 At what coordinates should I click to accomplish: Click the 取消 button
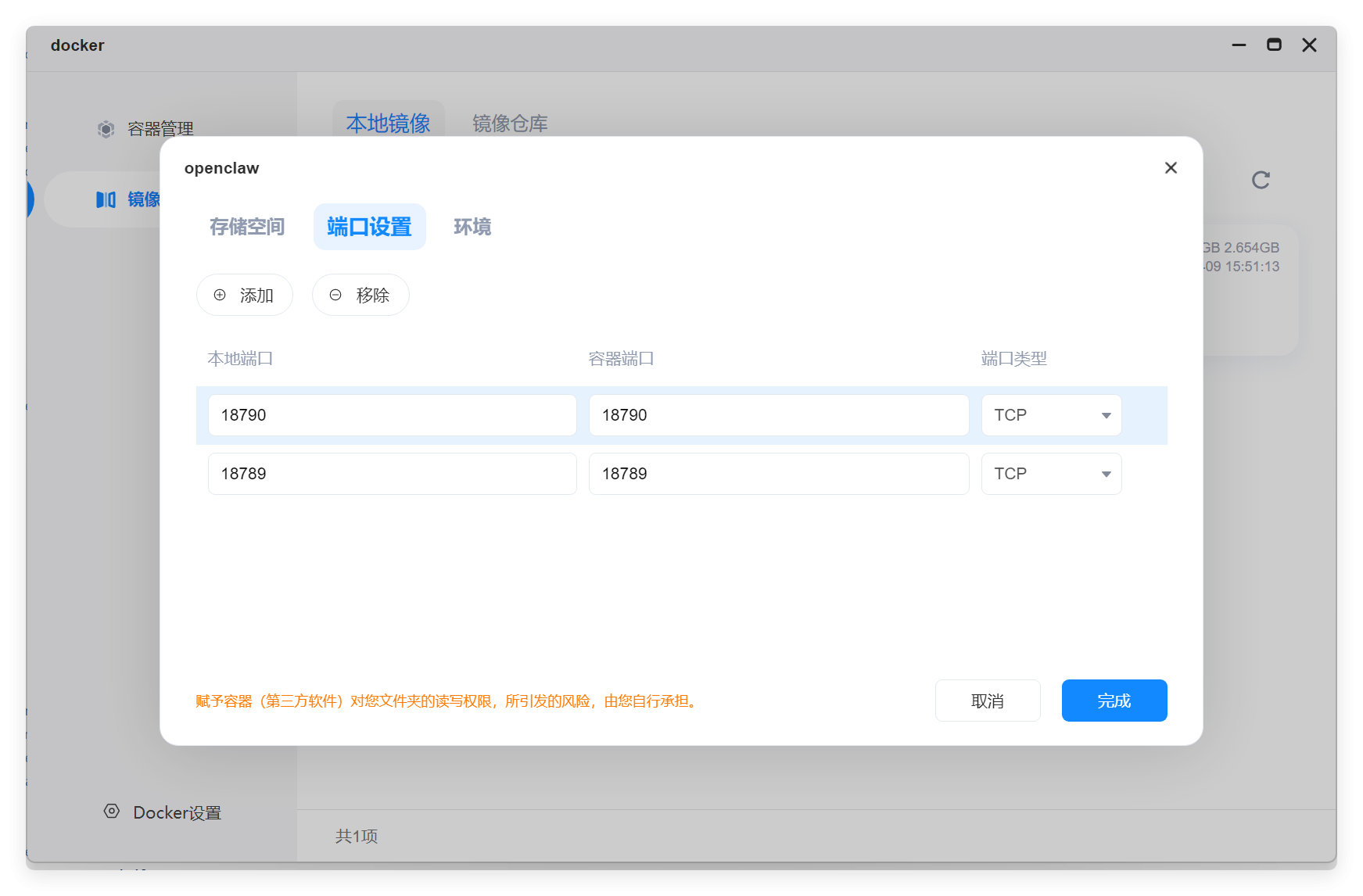(x=987, y=701)
